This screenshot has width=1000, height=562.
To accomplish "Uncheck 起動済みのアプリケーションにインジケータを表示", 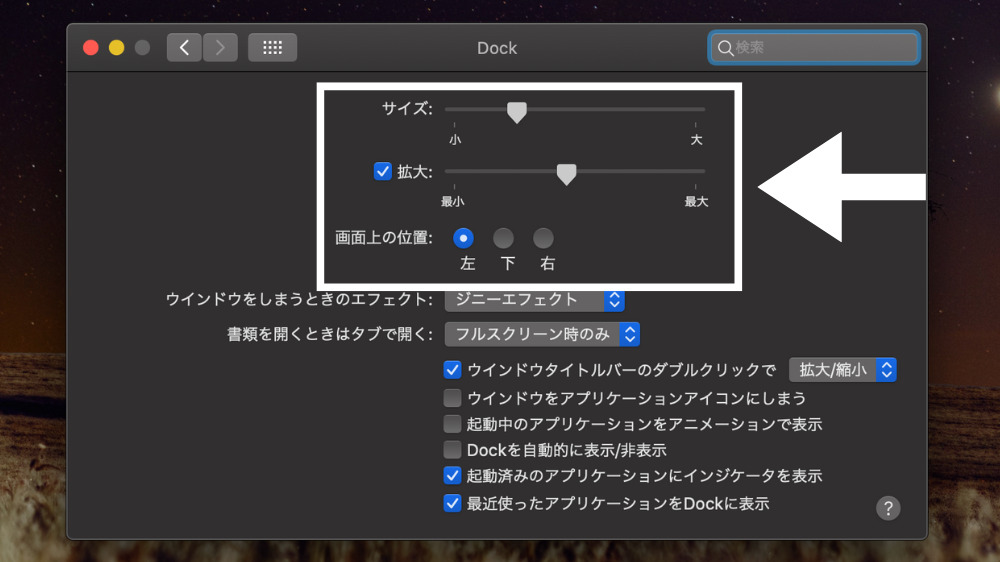I will pos(452,475).
